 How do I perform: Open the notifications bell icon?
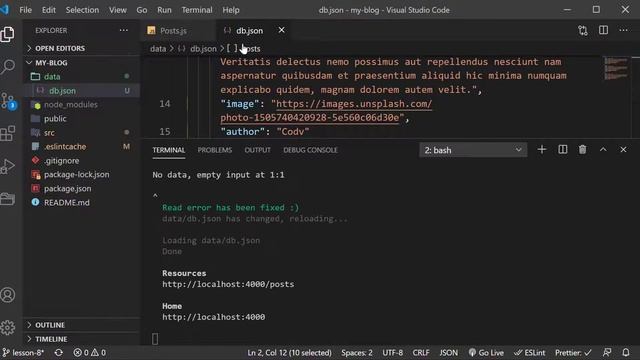point(626,353)
